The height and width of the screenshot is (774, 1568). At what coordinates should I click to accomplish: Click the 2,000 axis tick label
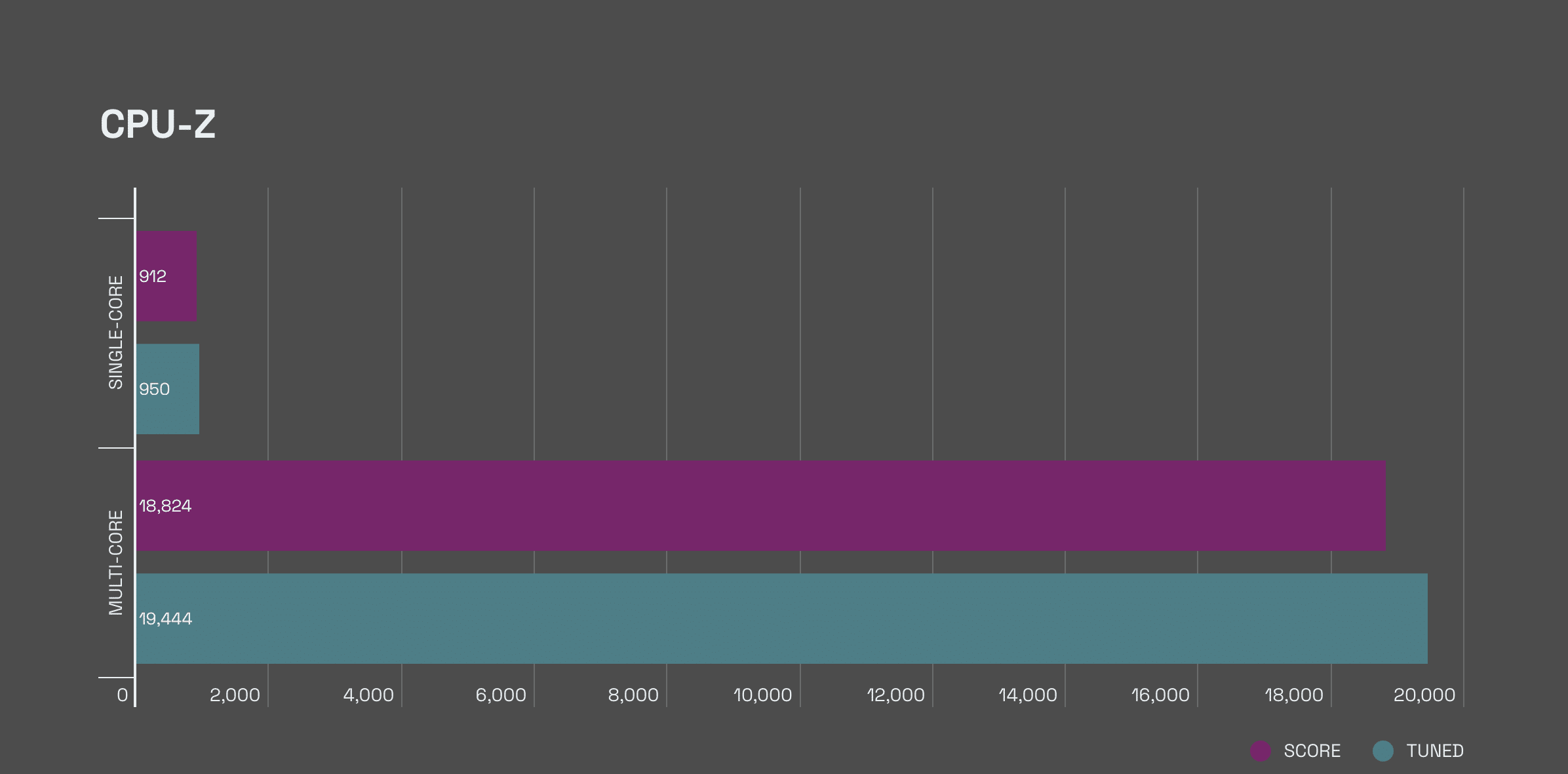pyautogui.click(x=235, y=695)
